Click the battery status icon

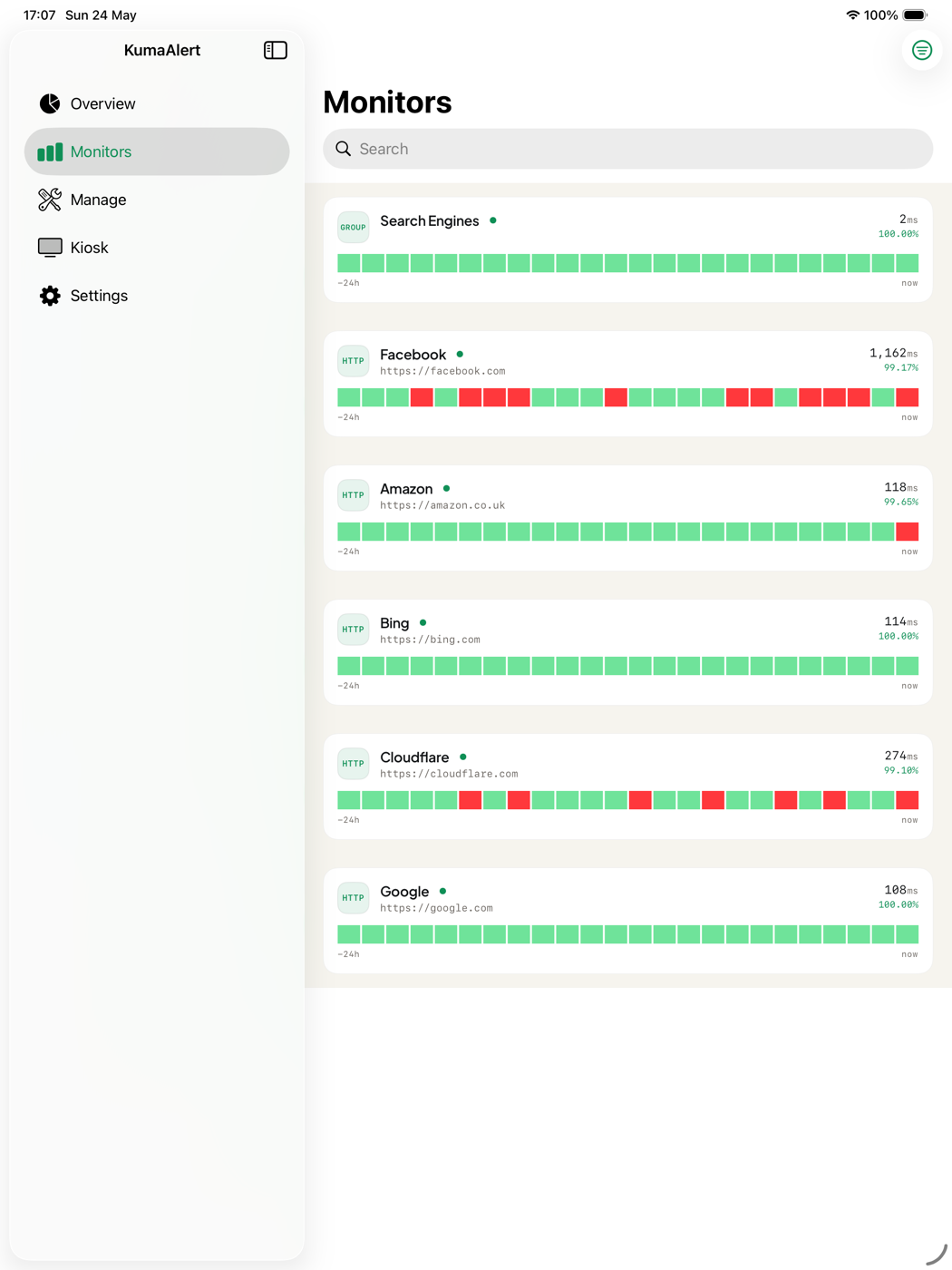pos(916,15)
